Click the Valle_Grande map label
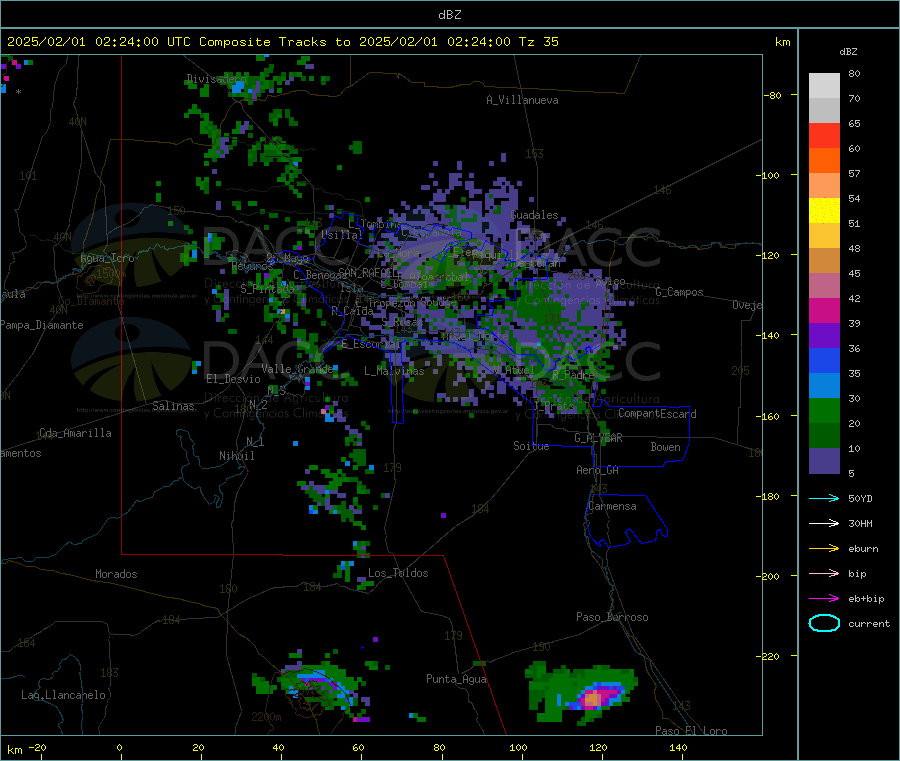 click(x=297, y=369)
